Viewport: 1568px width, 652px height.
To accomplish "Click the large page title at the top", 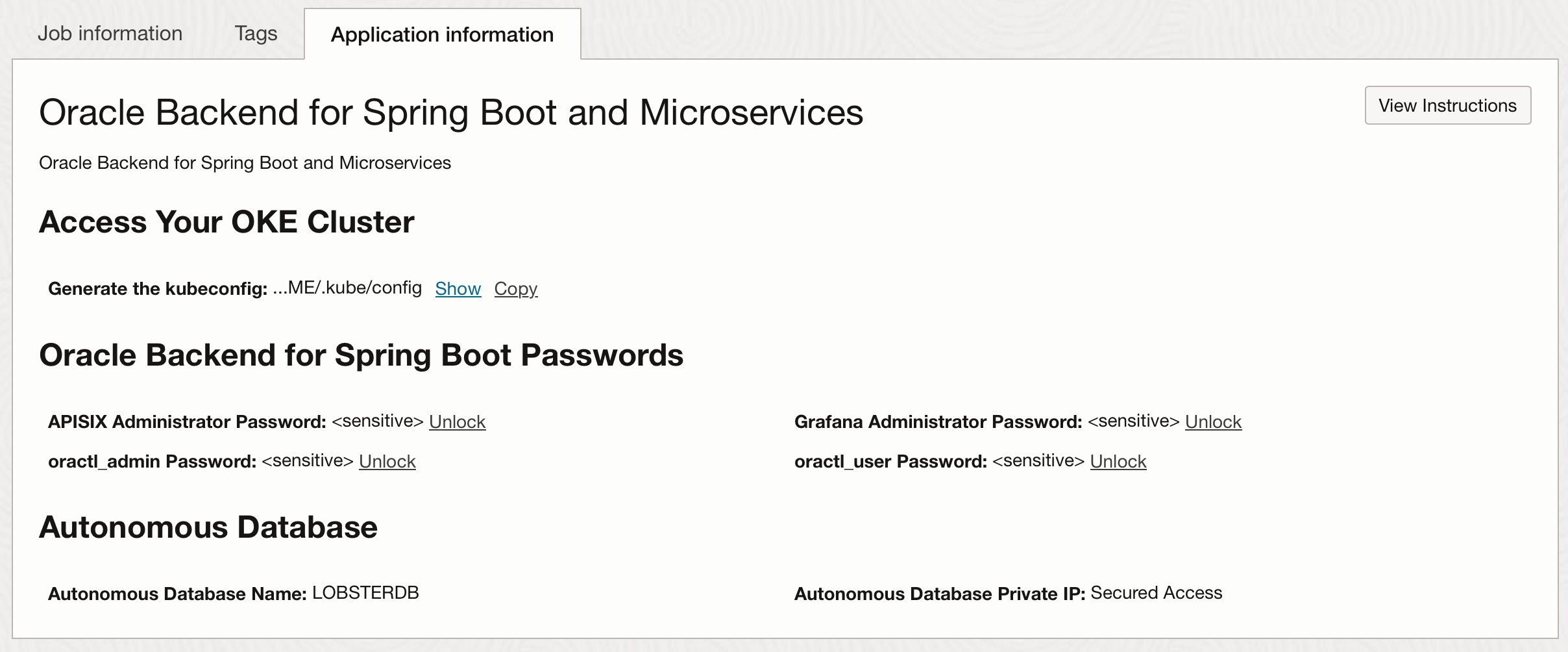I will click(451, 113).
